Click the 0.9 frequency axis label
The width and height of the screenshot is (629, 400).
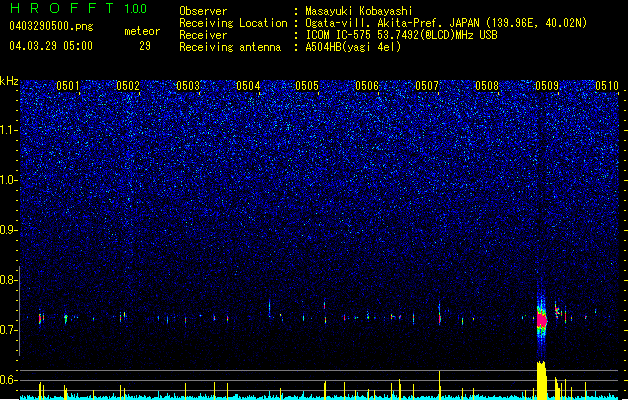[x=9, y=230]
